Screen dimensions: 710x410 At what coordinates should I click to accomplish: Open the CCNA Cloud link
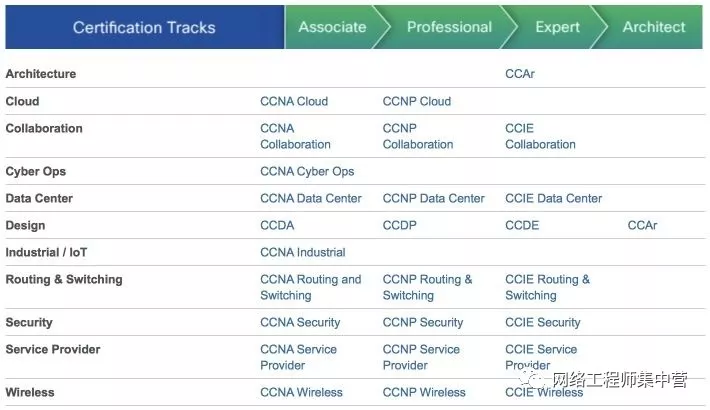click(294, 101)
